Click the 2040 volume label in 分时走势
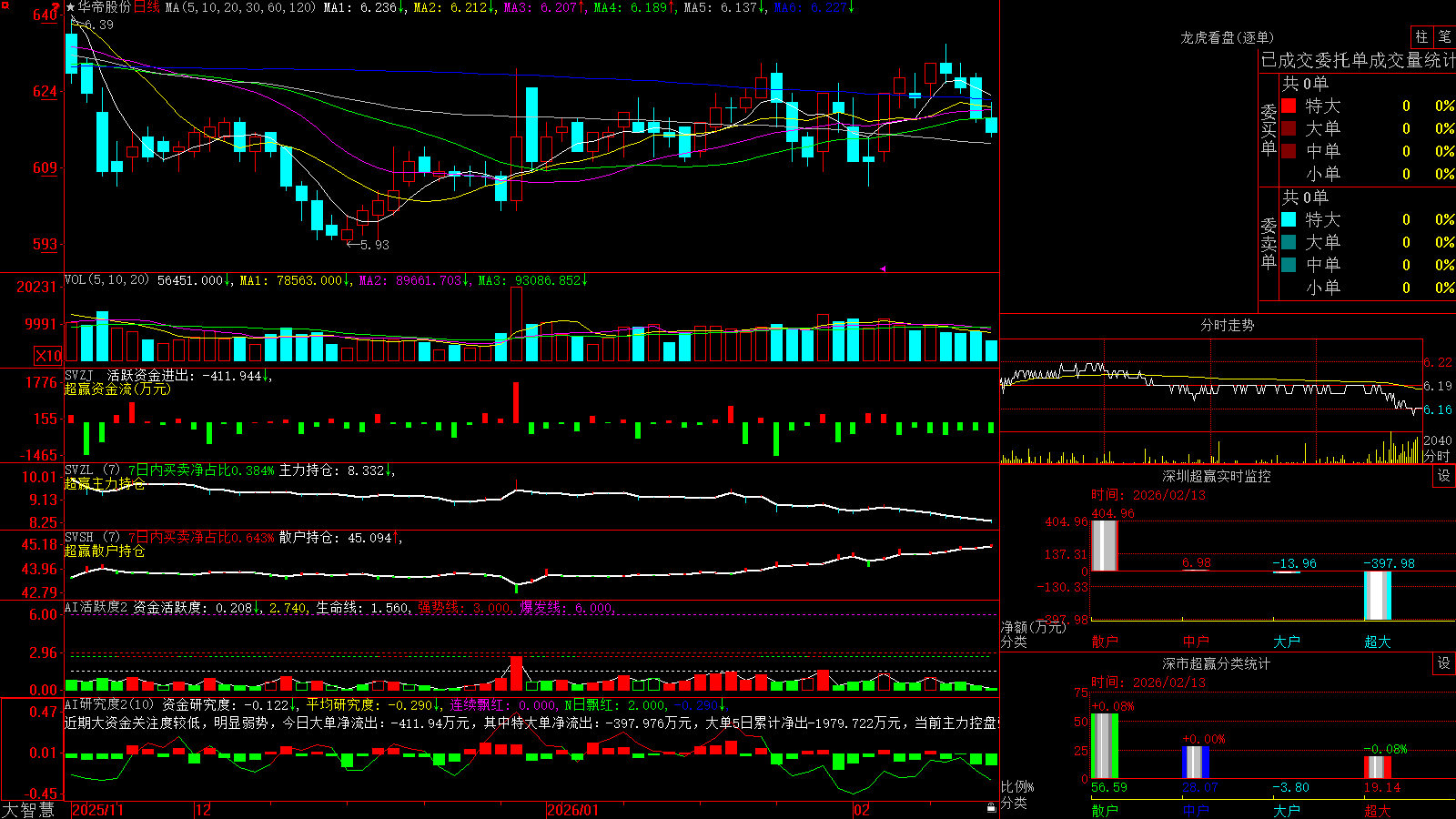 1438,440
